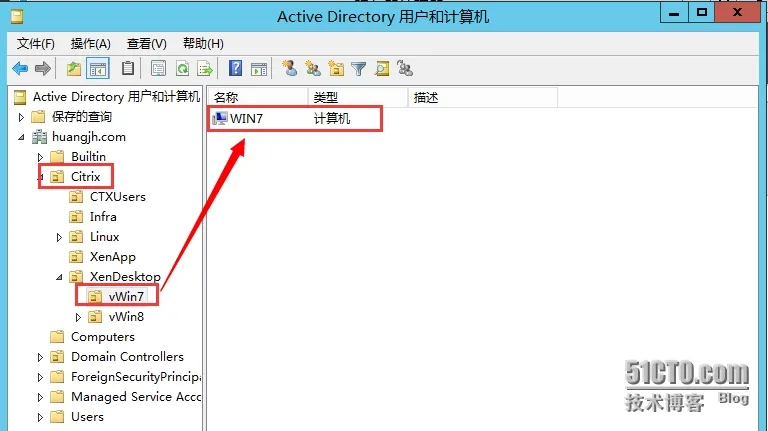Select the Builtin container

click(88, 157)
